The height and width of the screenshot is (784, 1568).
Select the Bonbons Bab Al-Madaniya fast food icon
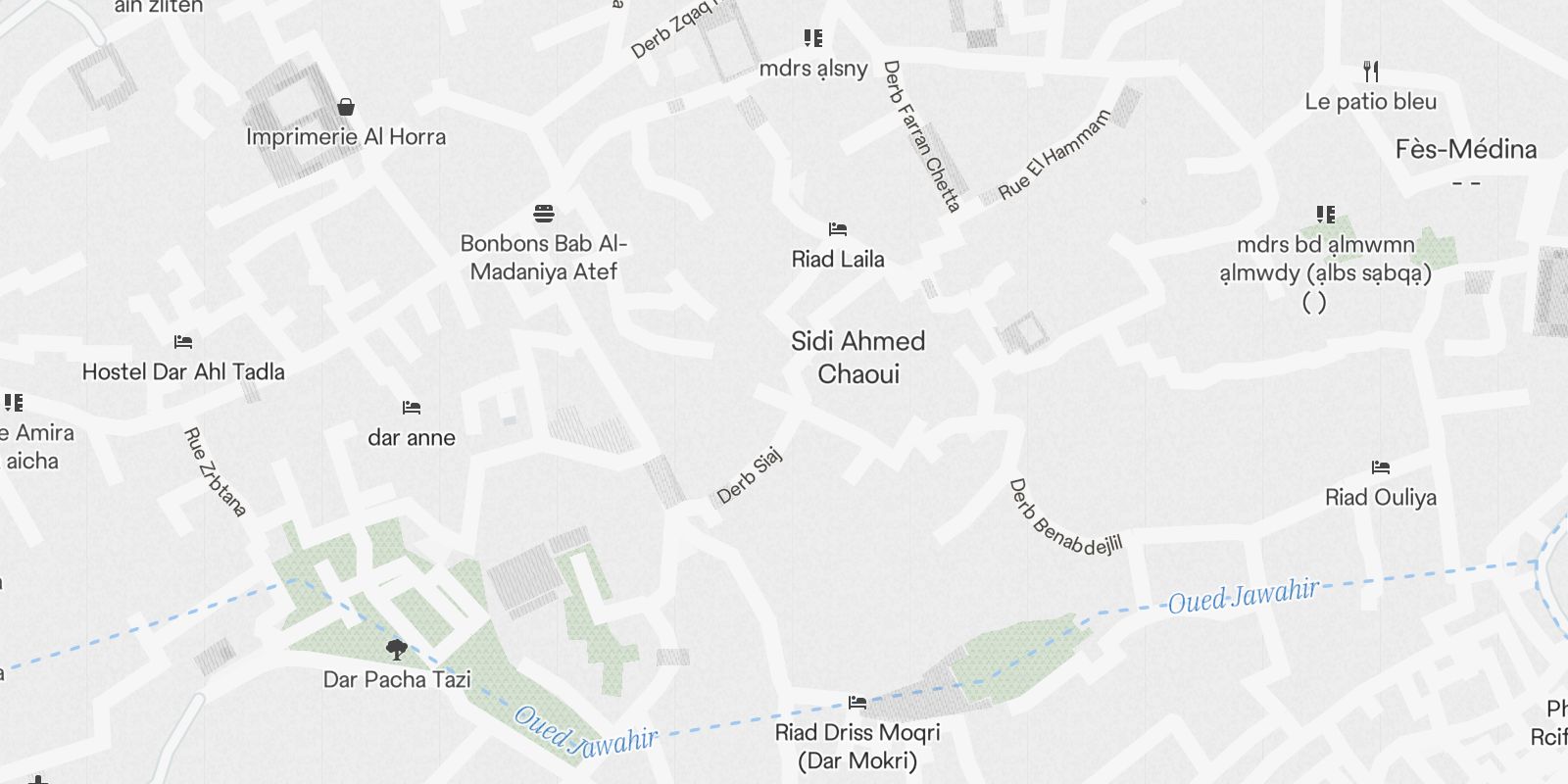click(544, 213)
